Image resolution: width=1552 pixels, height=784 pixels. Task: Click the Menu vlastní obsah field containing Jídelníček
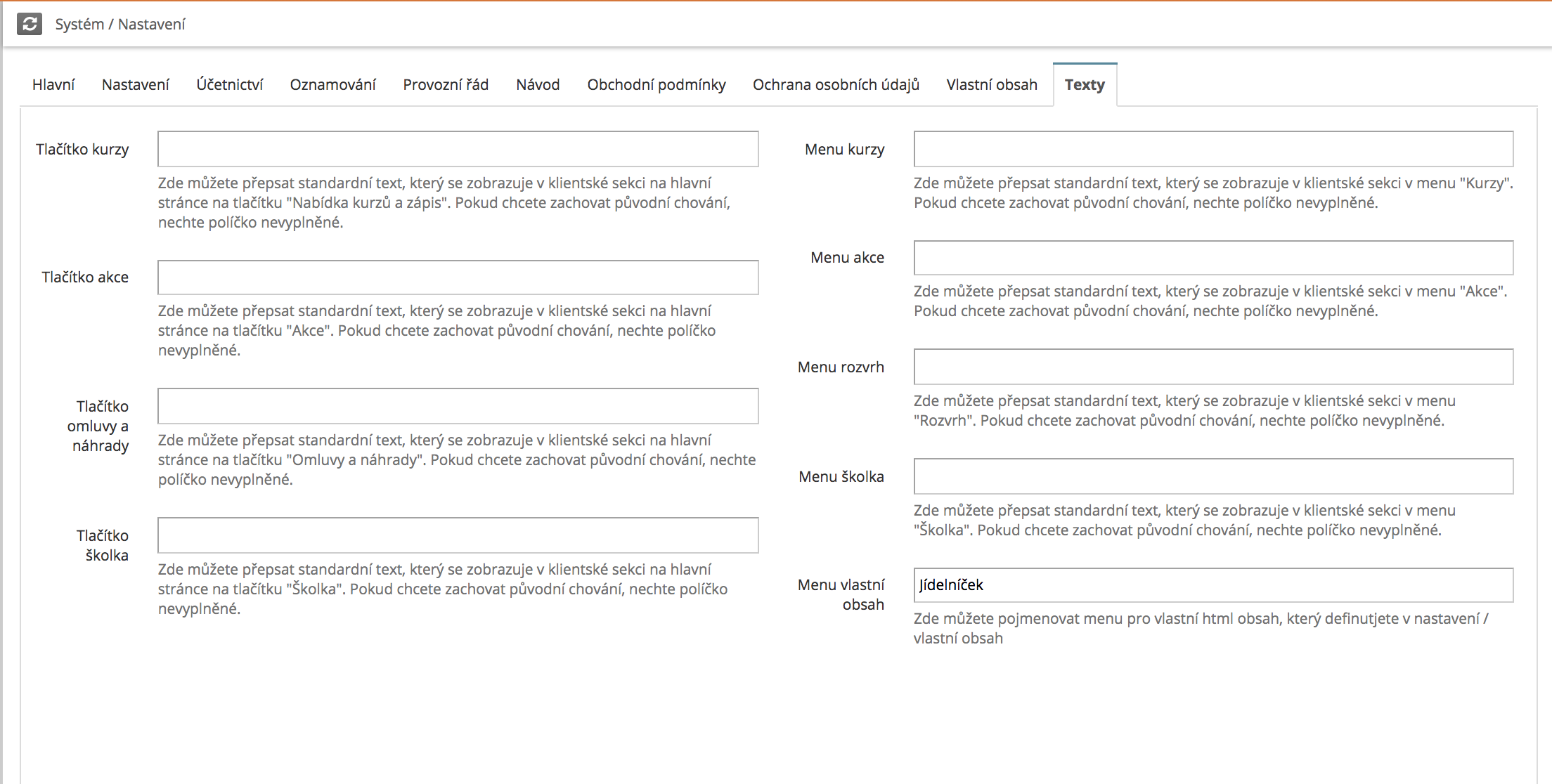[x=1213, y=585]
